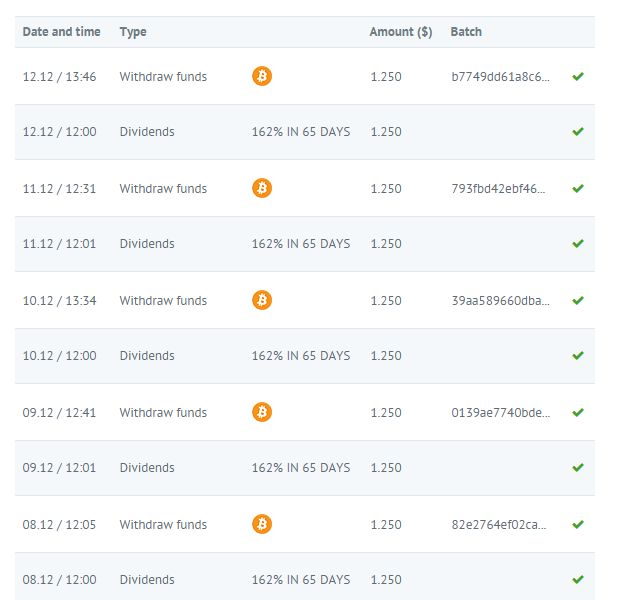This screenshot has height=600, width=621.
Task: Open batch hash b7749dd61a8c6
Action: tap(500, 77)
